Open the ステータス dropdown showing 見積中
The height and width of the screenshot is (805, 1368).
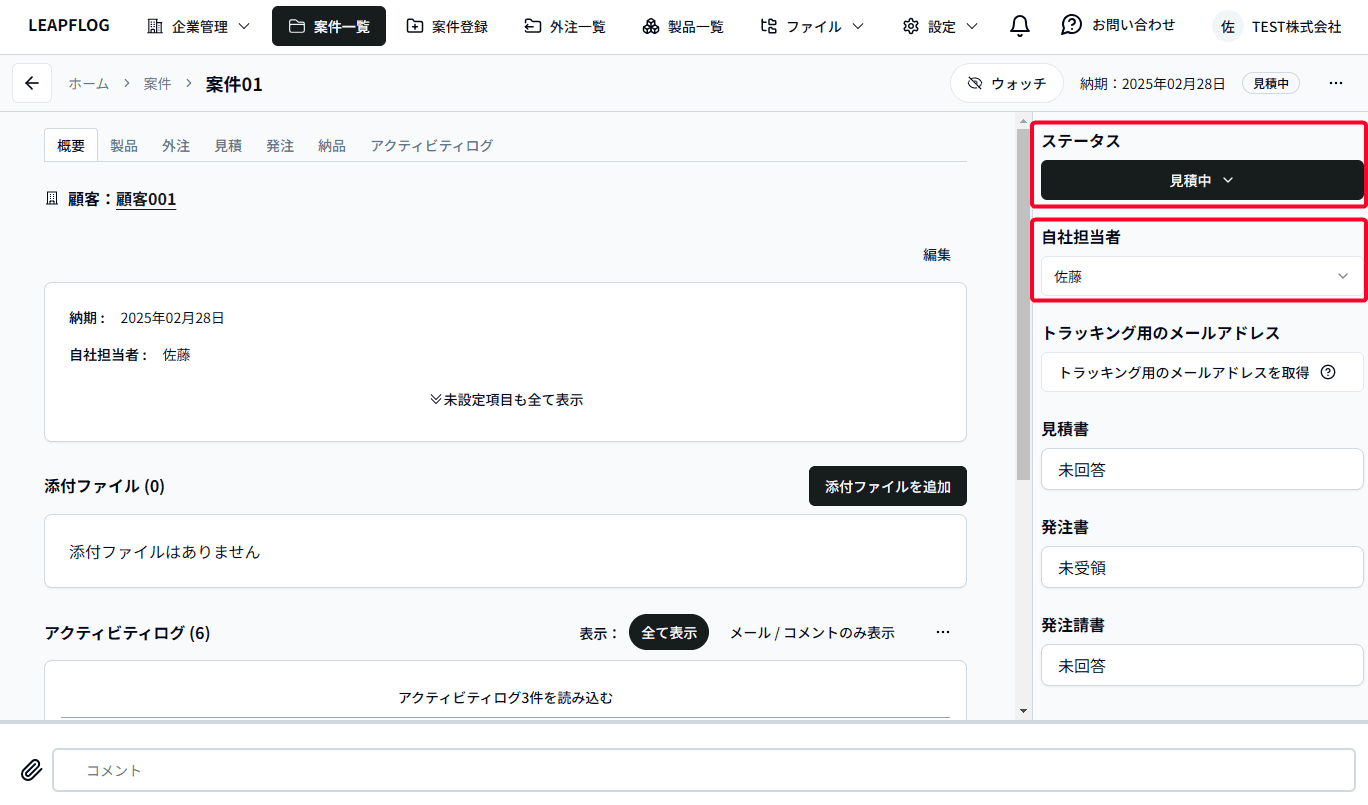(1202, 180)
